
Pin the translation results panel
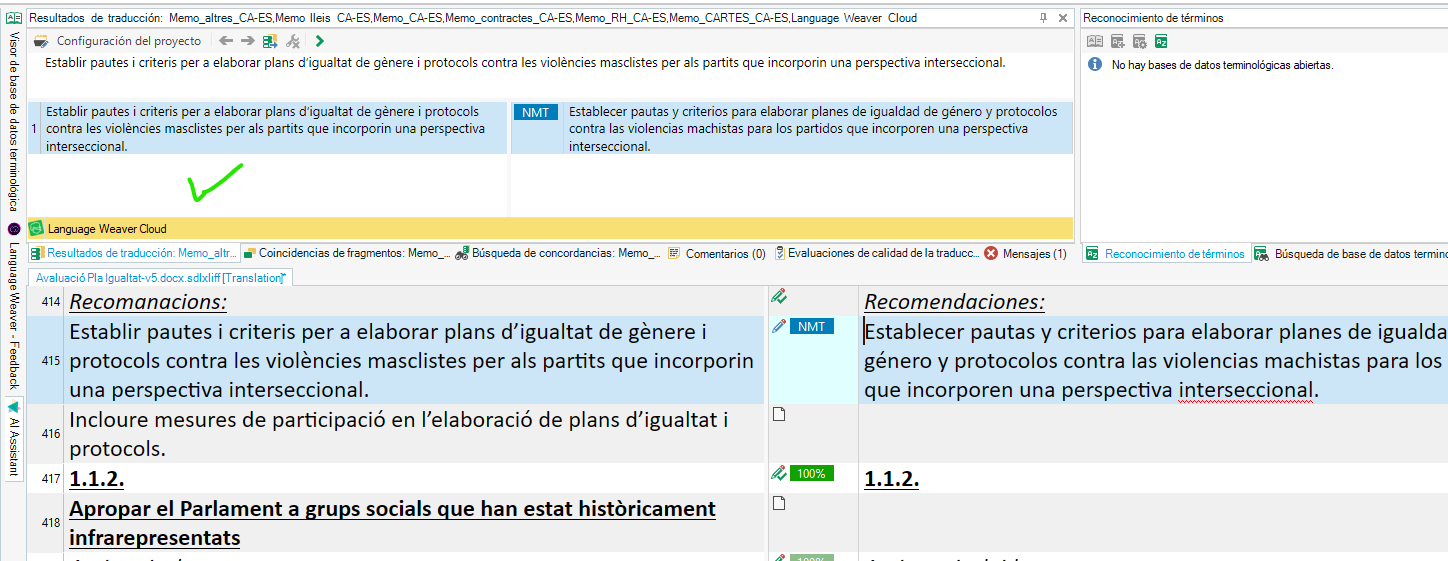tap(1044, 18)
